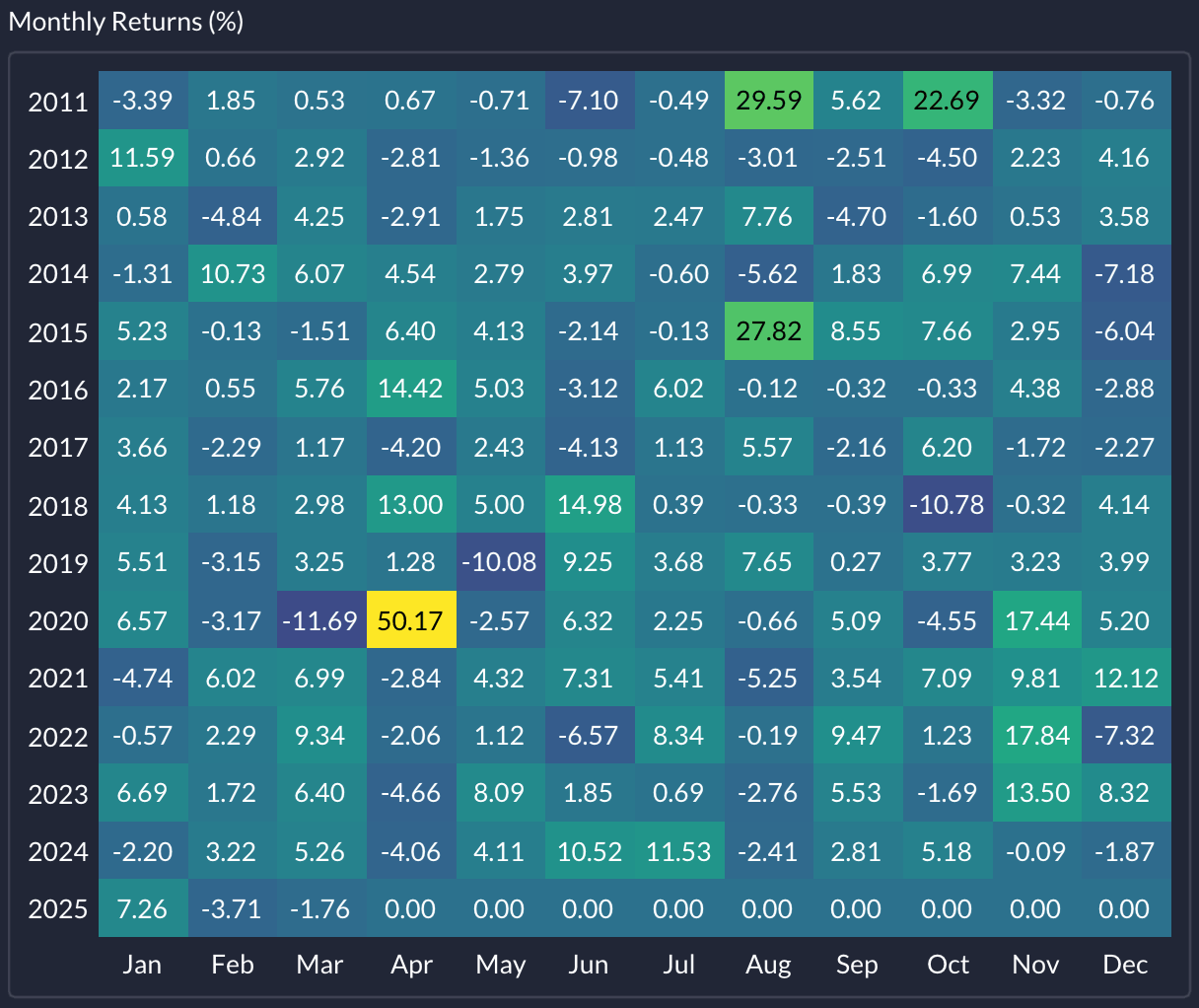Select the 0.00 cell for April 2025
Screen dimensions: 1199x1008
[x=410, y=908]
